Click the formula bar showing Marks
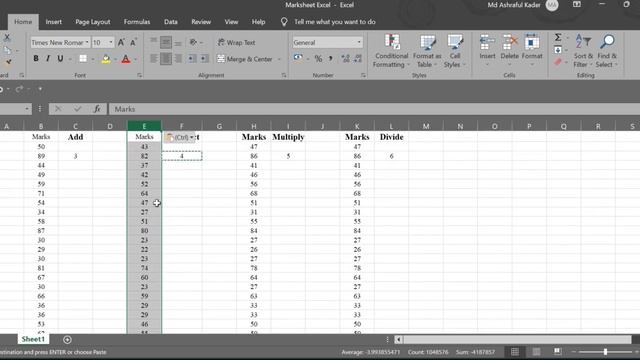640x360 pixels. click(373, 109)
